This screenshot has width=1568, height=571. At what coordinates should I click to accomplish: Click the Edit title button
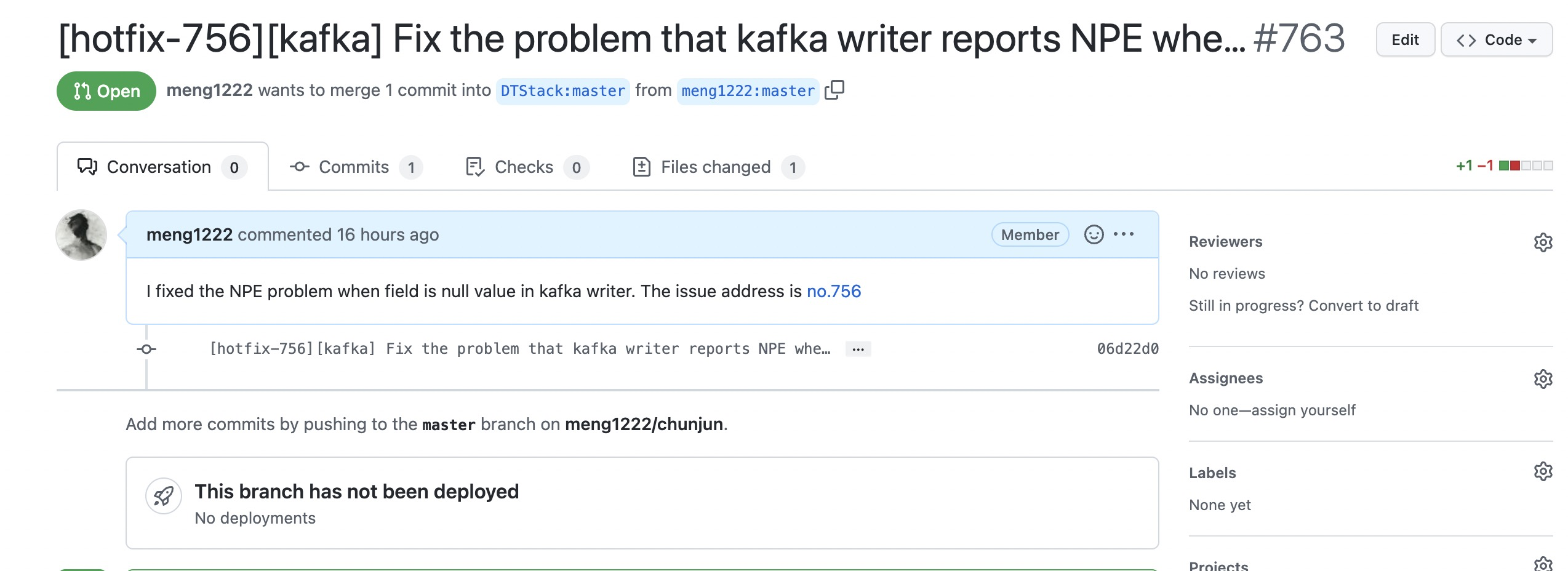1405,40
